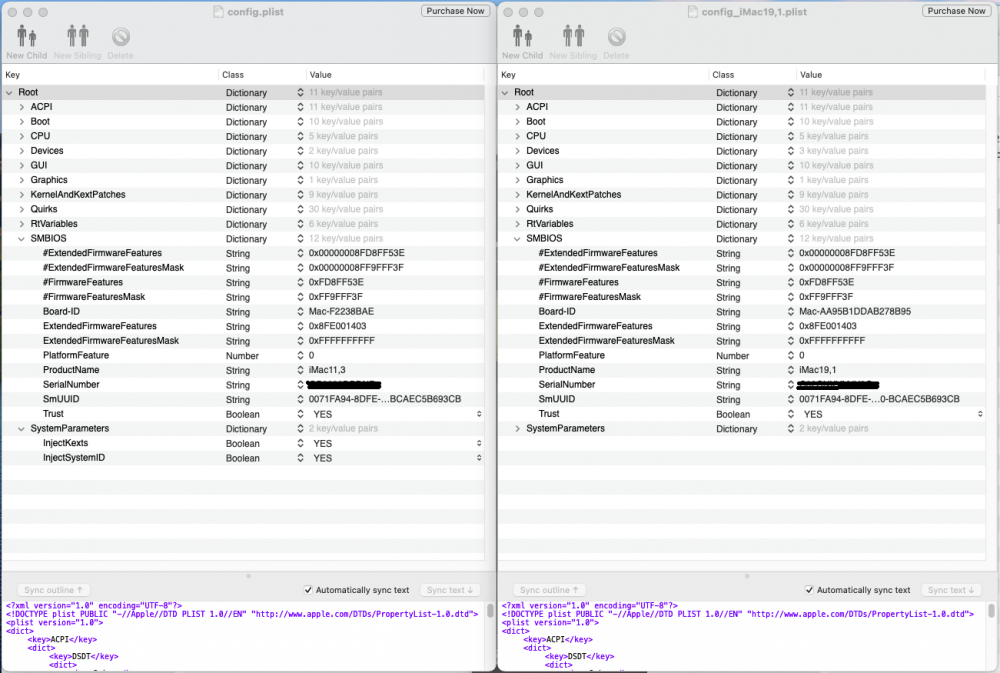Click left window XML text scrollbar
The width and height of the screenshot is (1000, 673).
pos(490,610)
